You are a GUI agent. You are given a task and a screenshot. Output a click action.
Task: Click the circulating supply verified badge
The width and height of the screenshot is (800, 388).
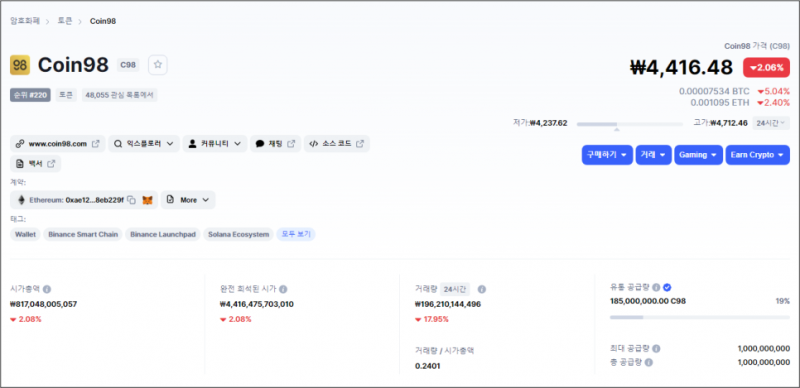[x=667, y=287]
